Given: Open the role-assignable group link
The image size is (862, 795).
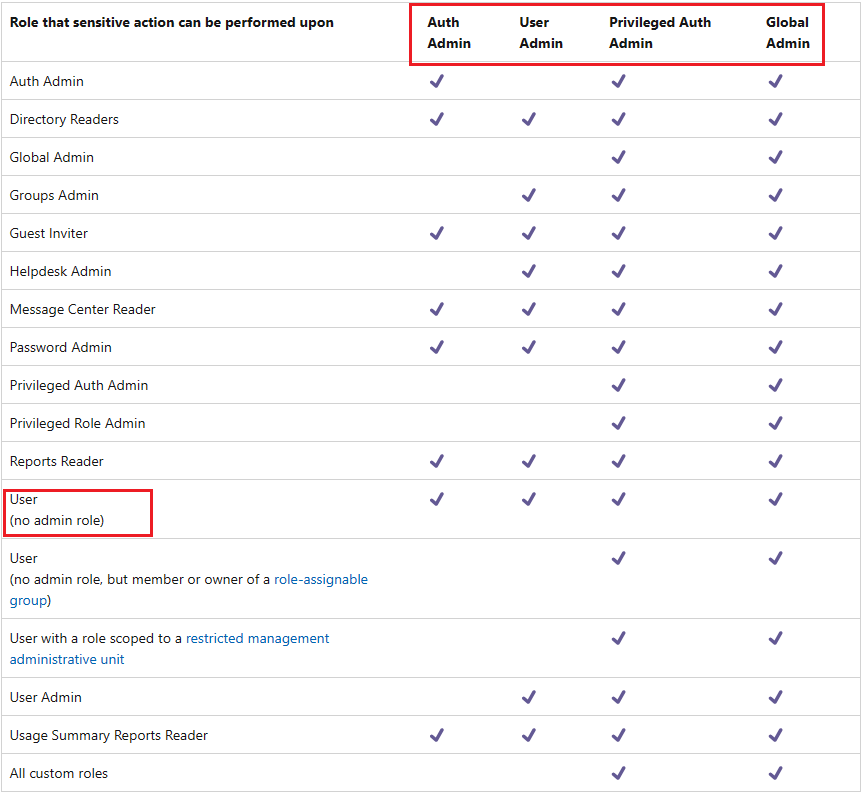Looking at the screenshot, I should pyautogui.click(x=321, y=579).
